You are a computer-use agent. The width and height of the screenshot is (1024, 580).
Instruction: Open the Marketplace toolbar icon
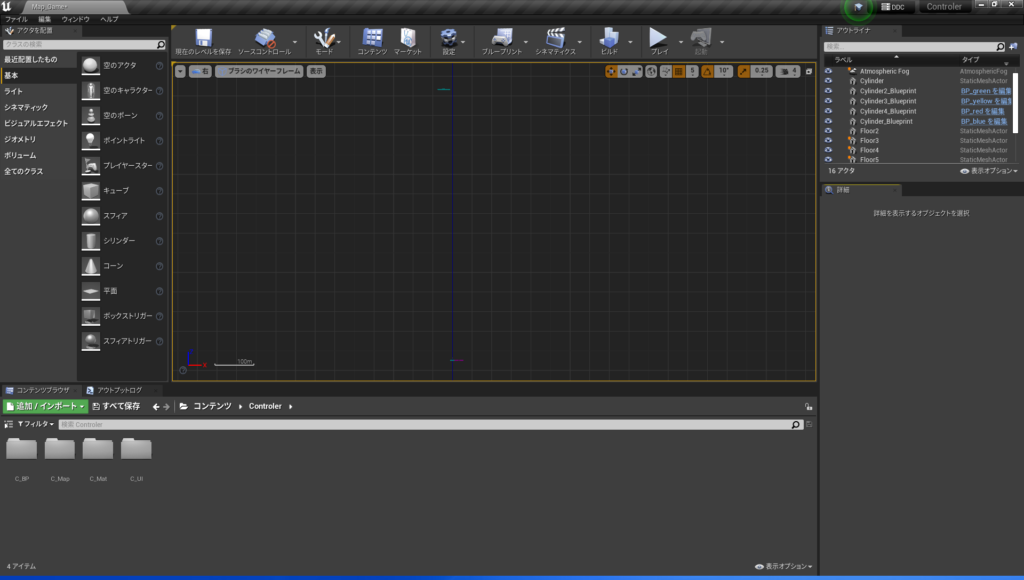pos(407,38)
